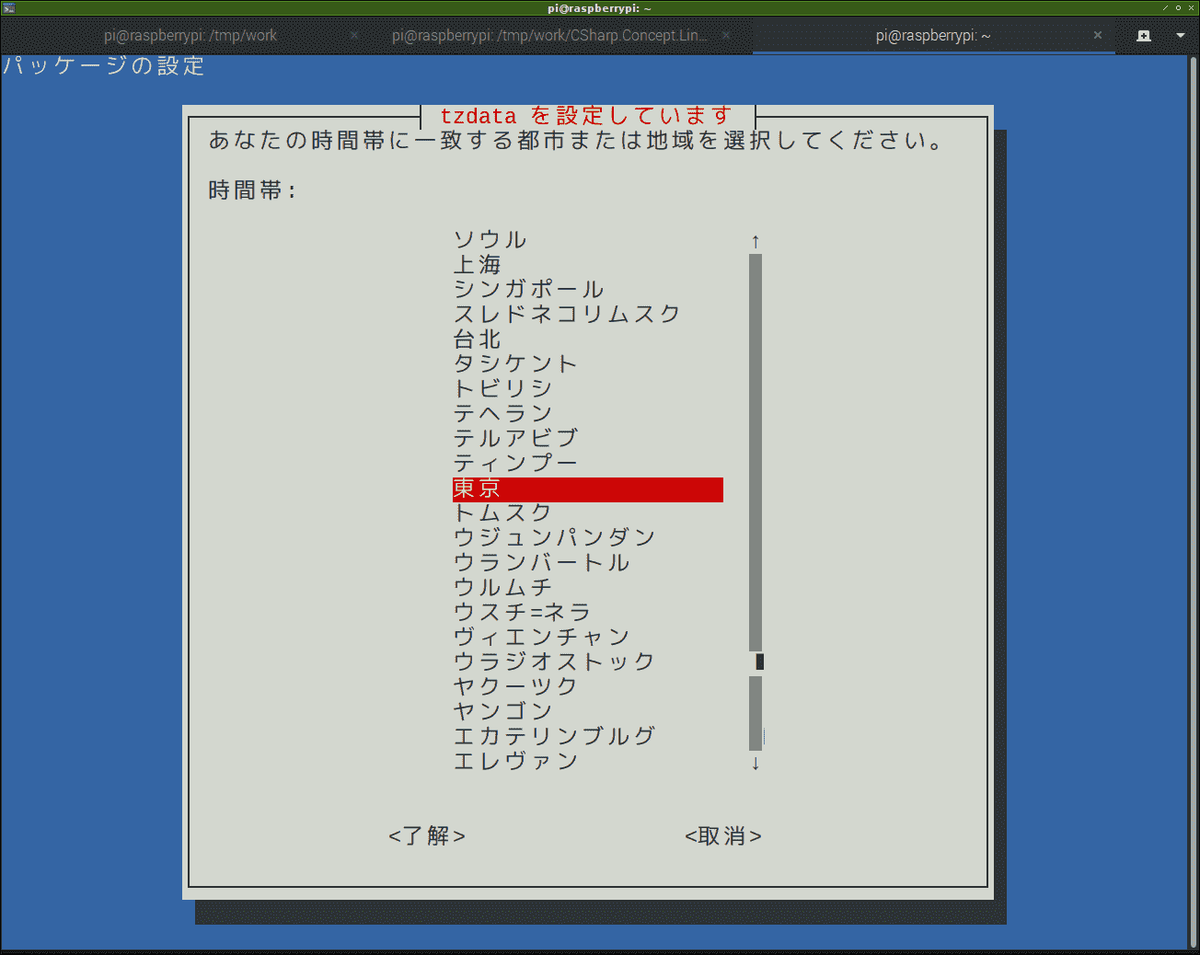Select テルアビブ in the list

pyautogui.click(x=516, y=439)
